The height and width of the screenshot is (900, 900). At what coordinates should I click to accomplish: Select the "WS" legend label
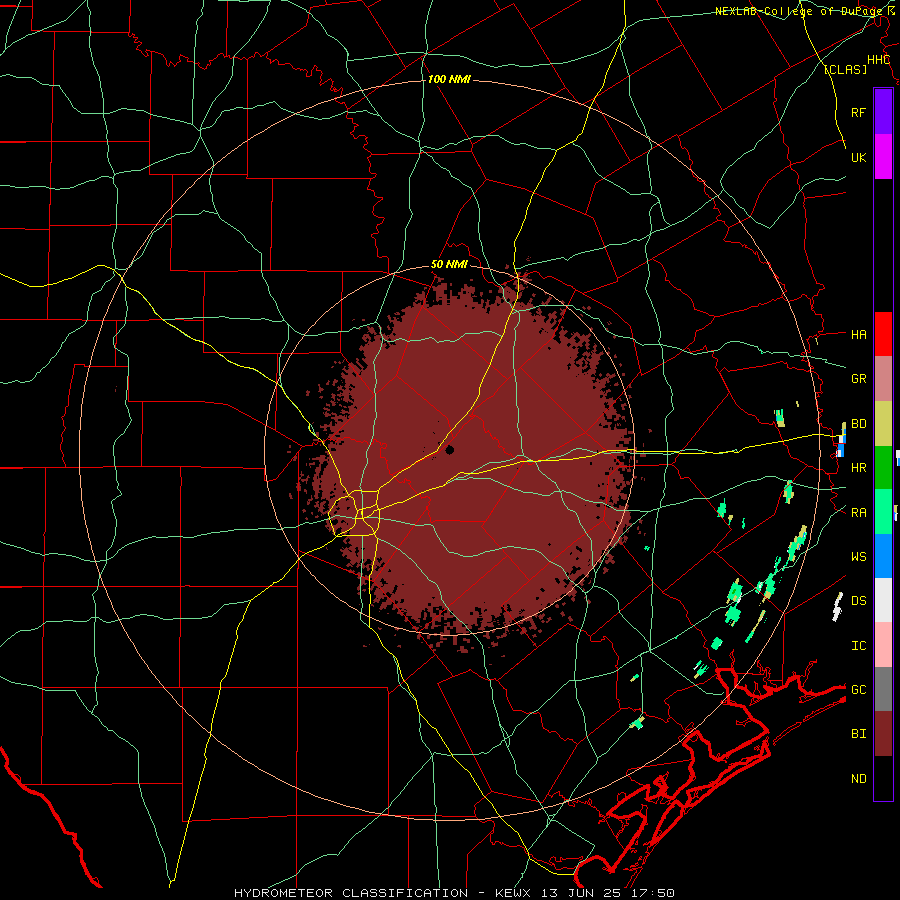click(858, 557)
